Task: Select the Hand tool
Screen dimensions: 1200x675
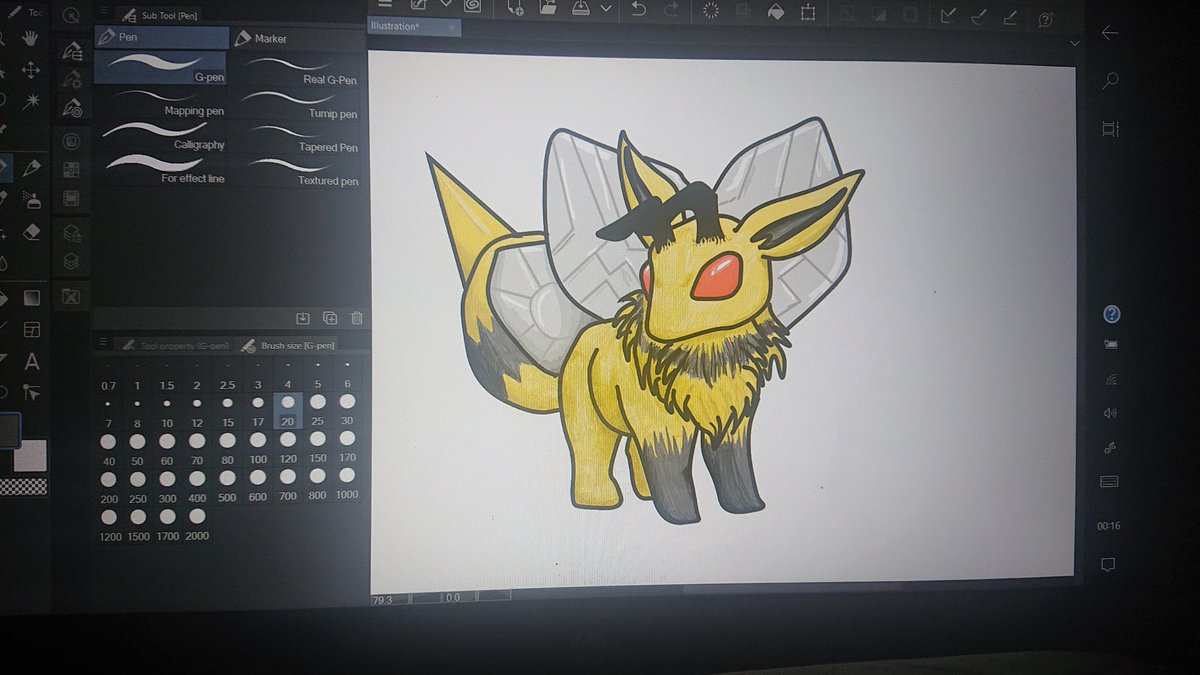Action: tap(30, 39)
